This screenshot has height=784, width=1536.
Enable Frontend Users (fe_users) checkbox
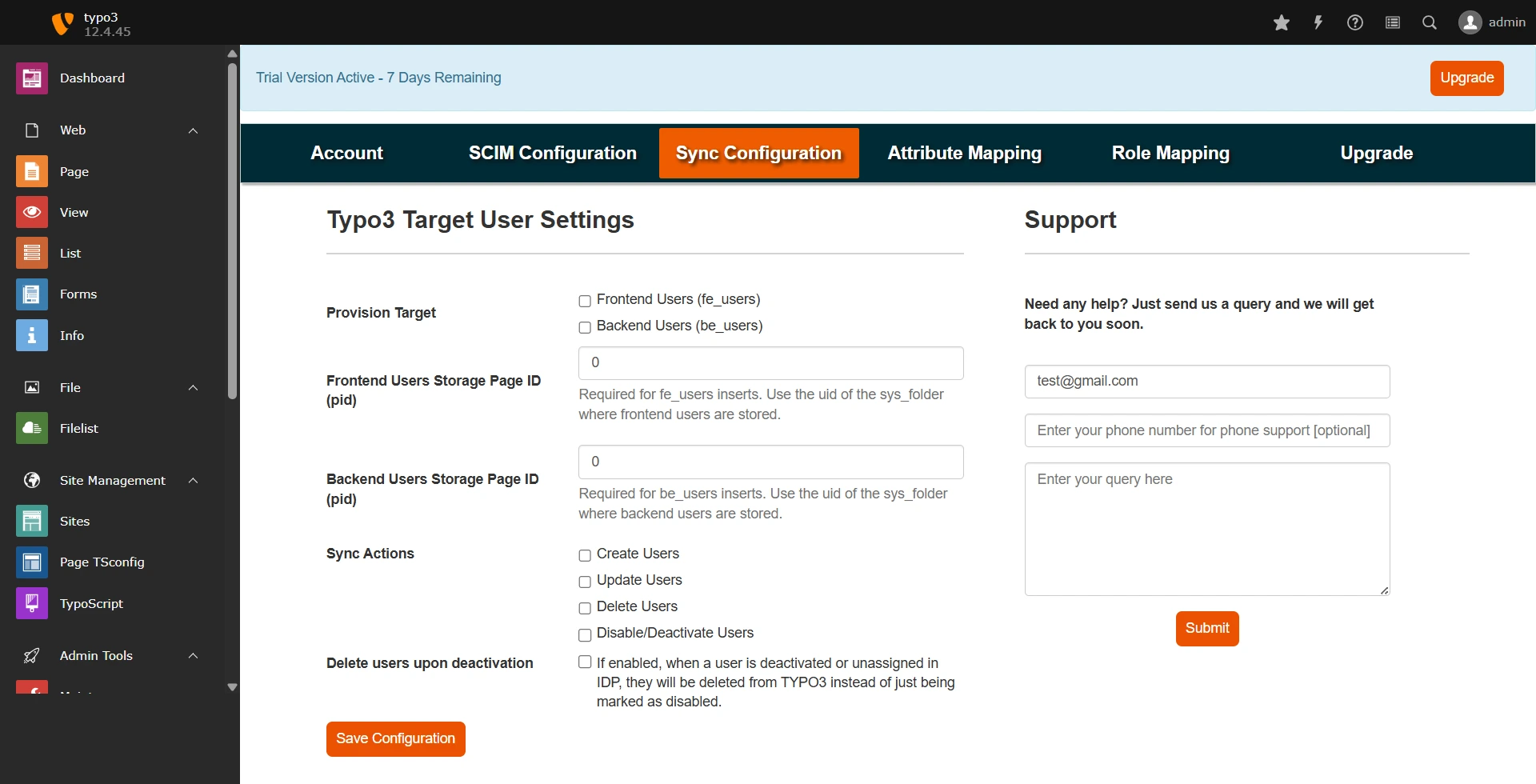pyautogui.click(x=585, y=301)
